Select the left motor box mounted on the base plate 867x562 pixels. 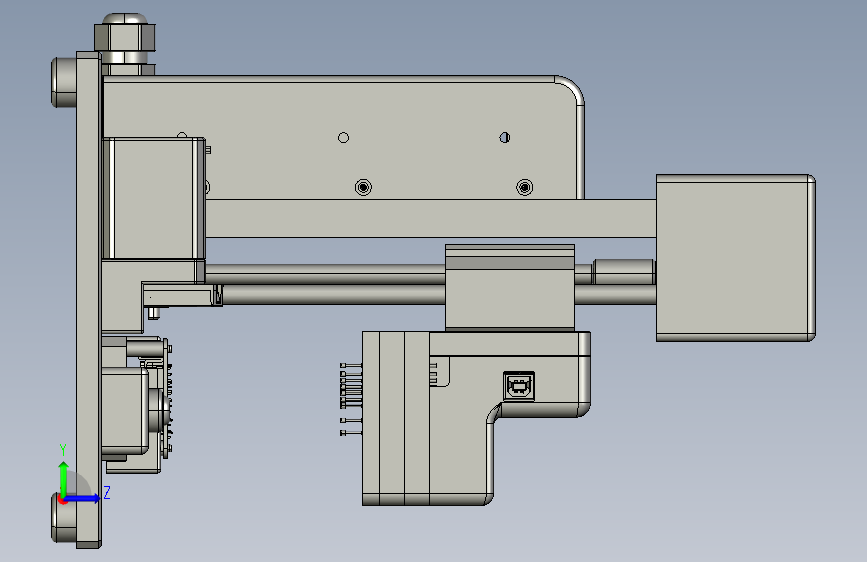(x=154, y=199)
